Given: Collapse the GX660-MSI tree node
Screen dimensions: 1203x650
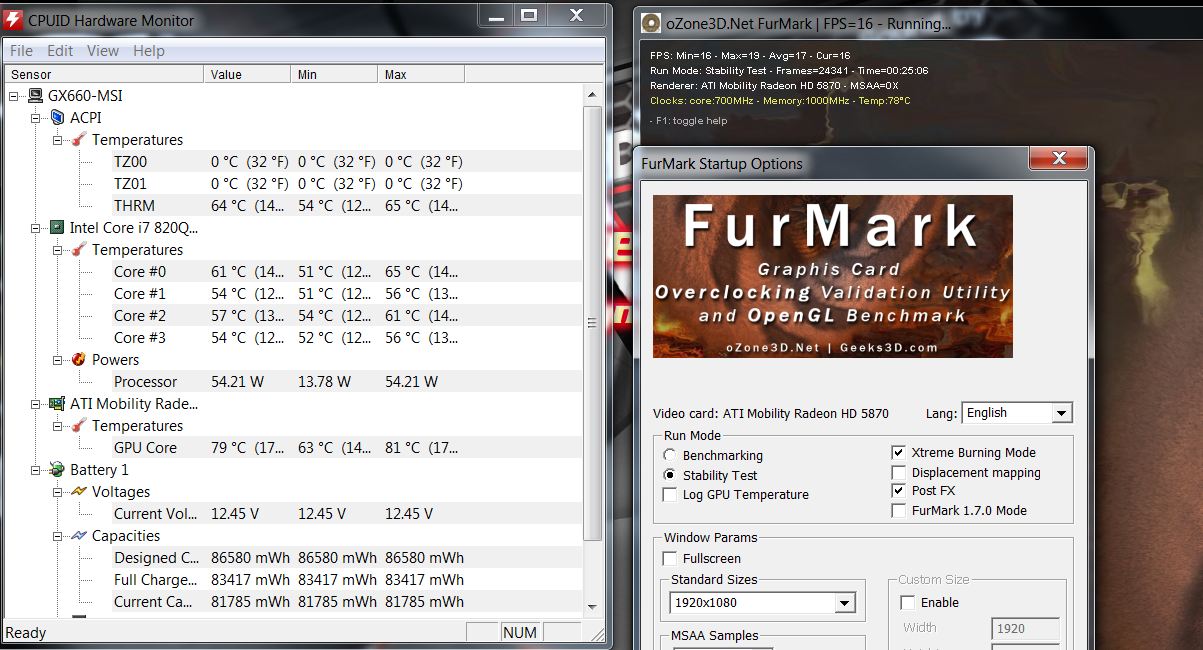Looking at the screenshot, I should (x=14, y=96).
